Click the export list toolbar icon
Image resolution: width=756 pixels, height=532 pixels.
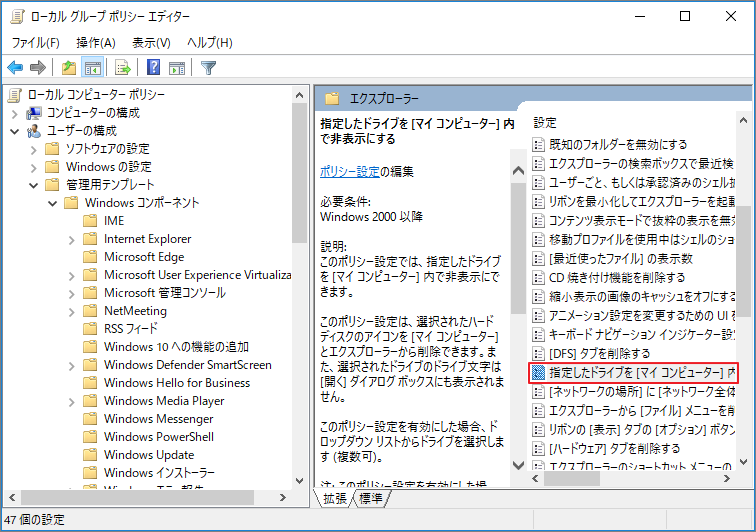(123, 68)
